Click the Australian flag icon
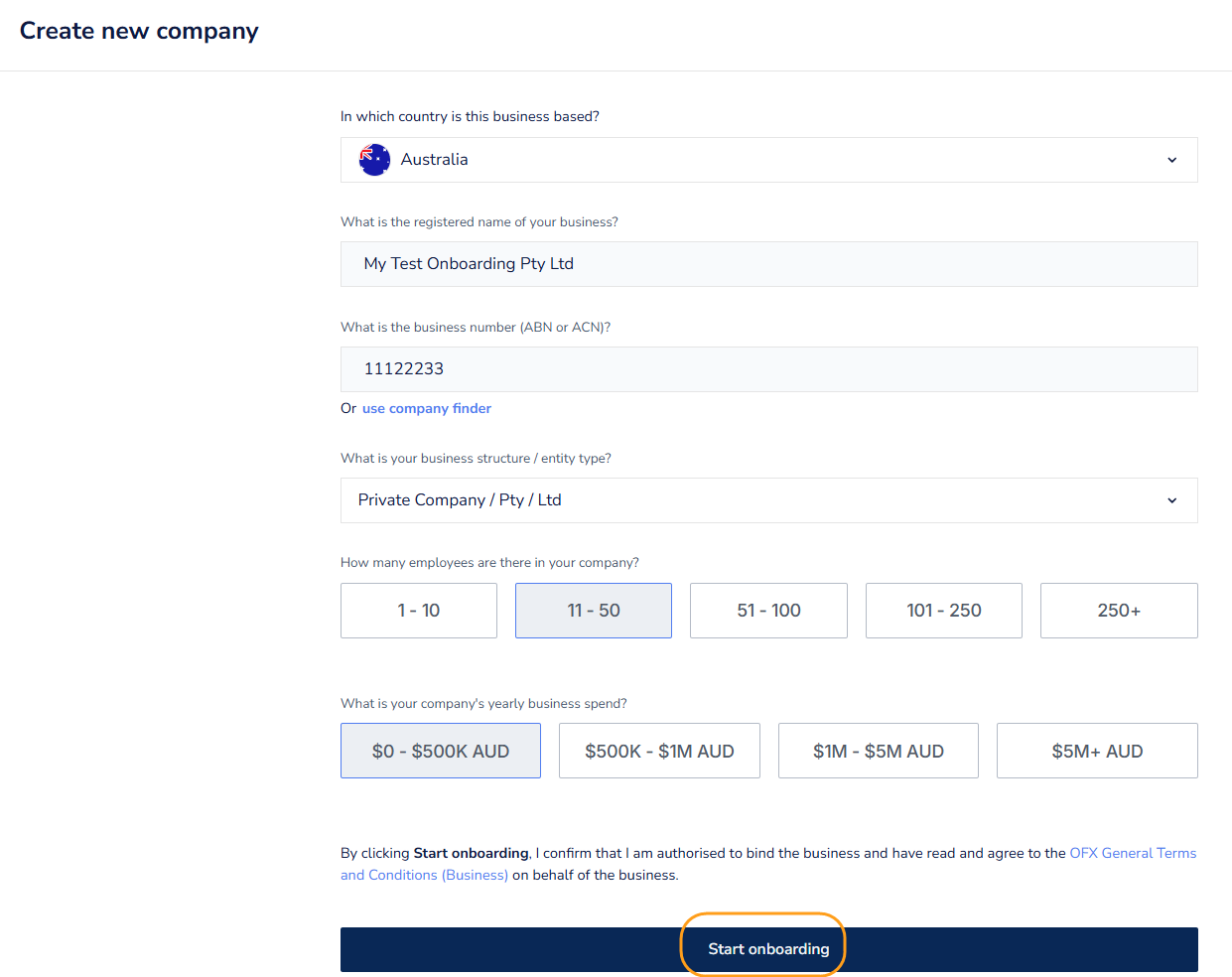 click(374, 160)
